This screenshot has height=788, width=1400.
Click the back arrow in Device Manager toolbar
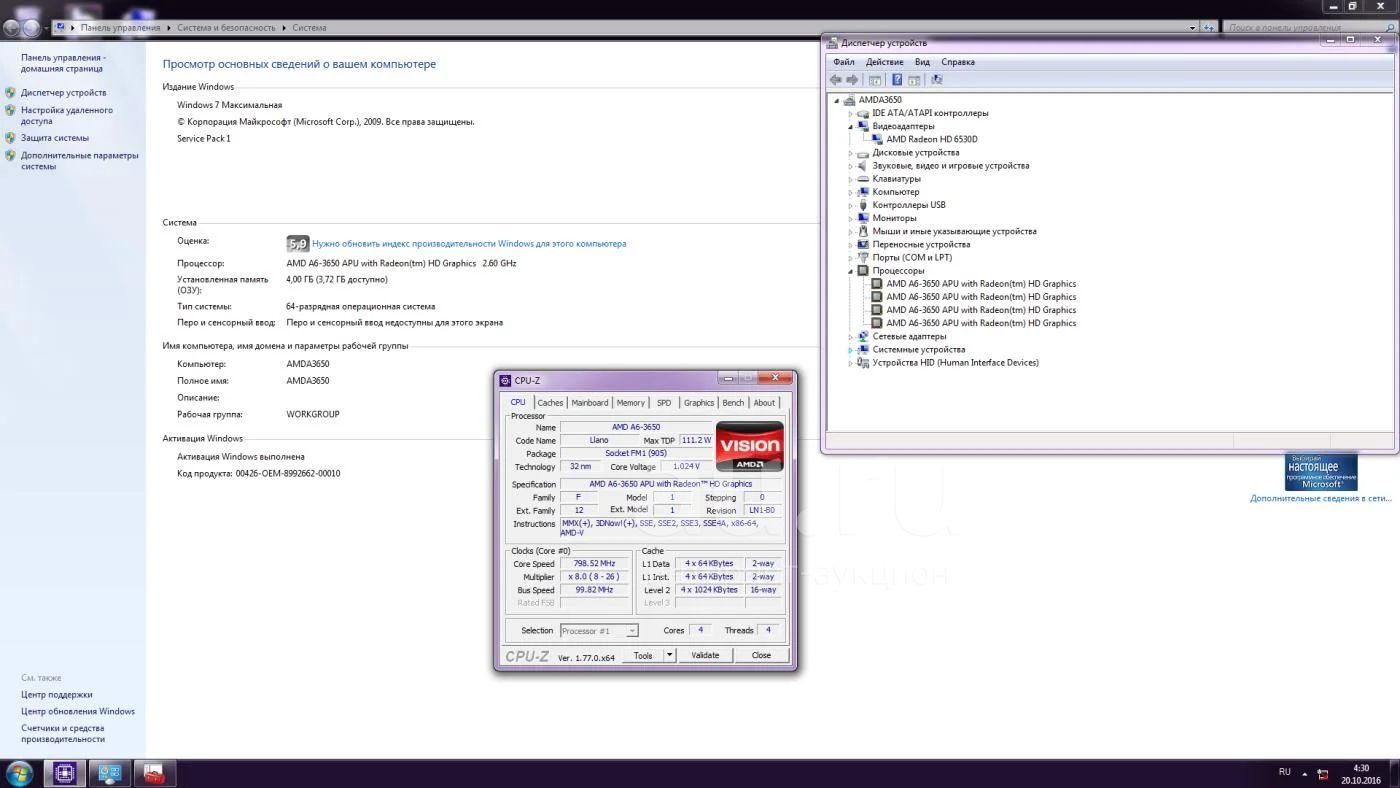(x=836, y=80)
